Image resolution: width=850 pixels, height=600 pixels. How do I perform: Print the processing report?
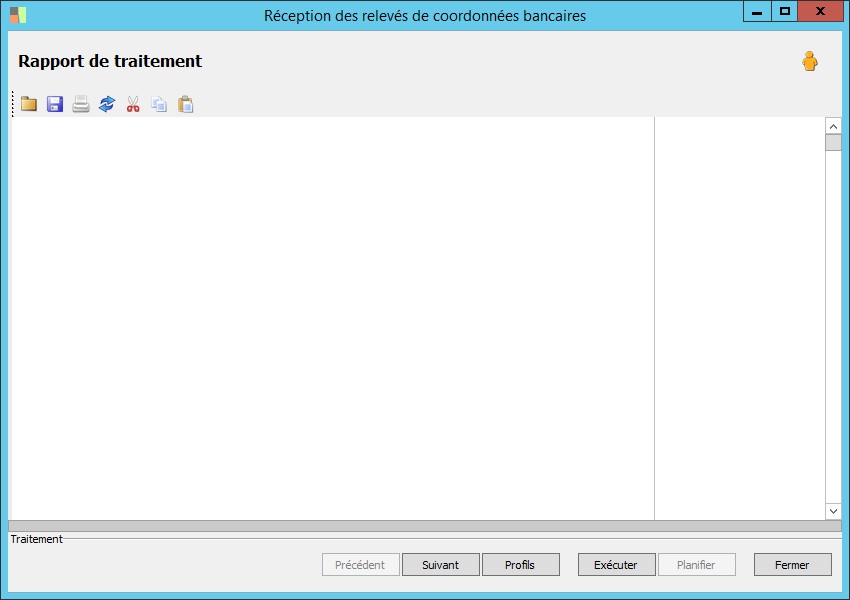[81, 104]
